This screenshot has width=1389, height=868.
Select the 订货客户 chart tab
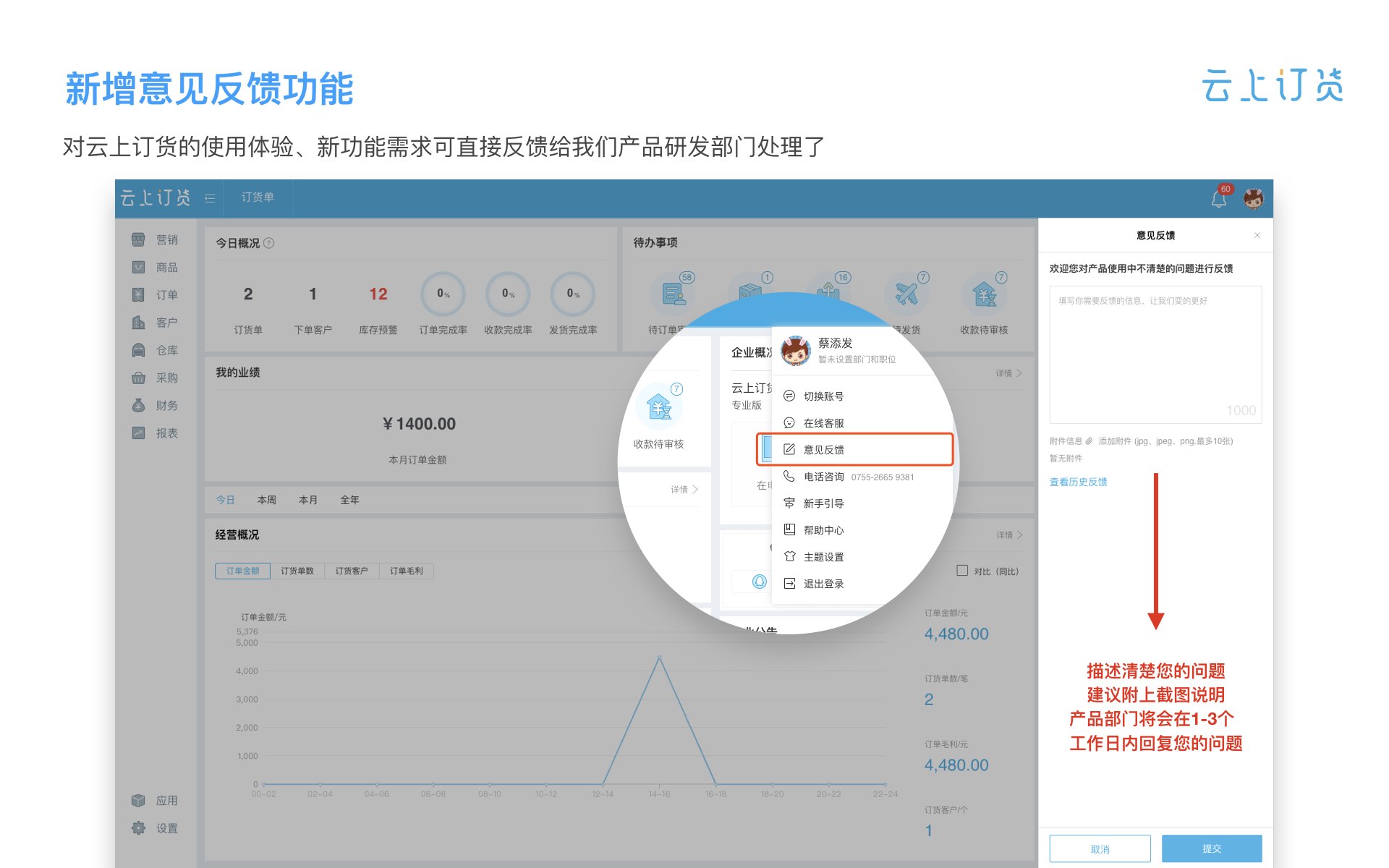click(x=352, y=571)
